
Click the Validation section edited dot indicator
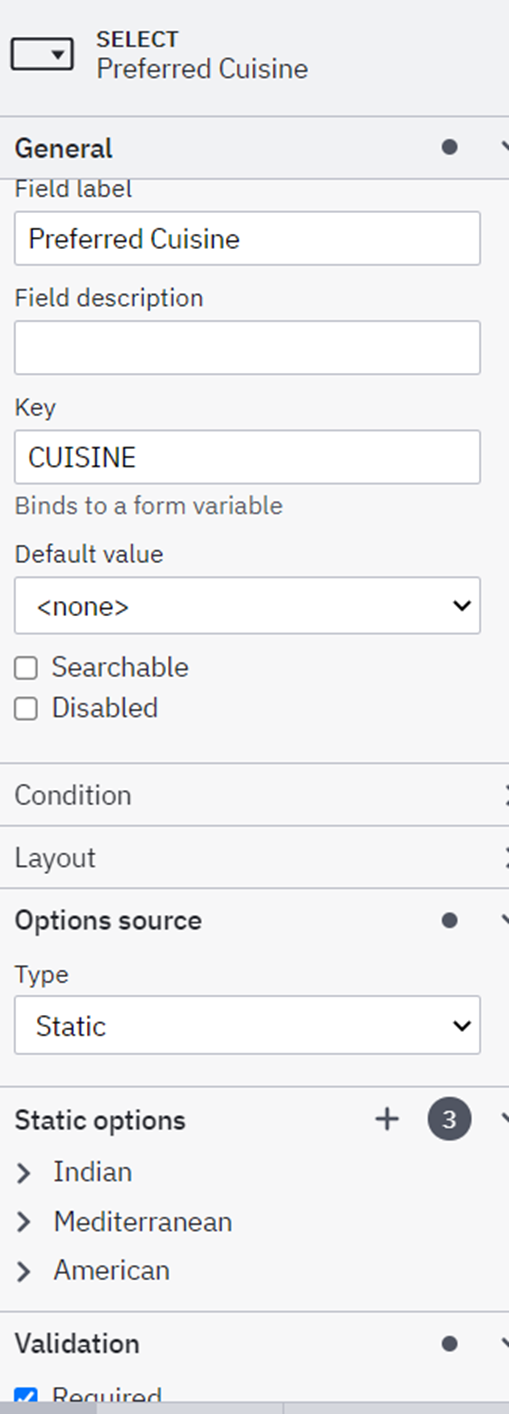[449, 1343]
